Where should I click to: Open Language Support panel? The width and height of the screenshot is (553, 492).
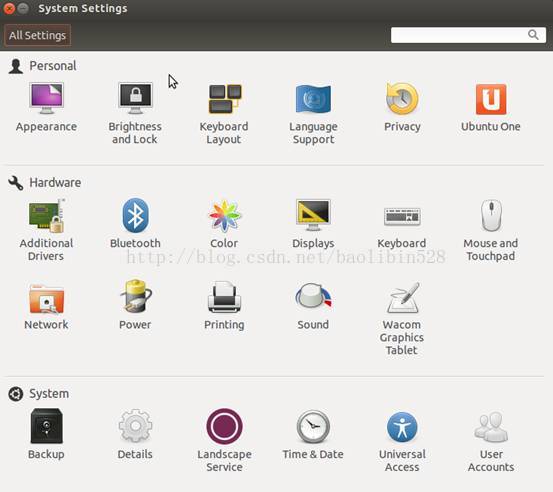(x=313, y=113)
